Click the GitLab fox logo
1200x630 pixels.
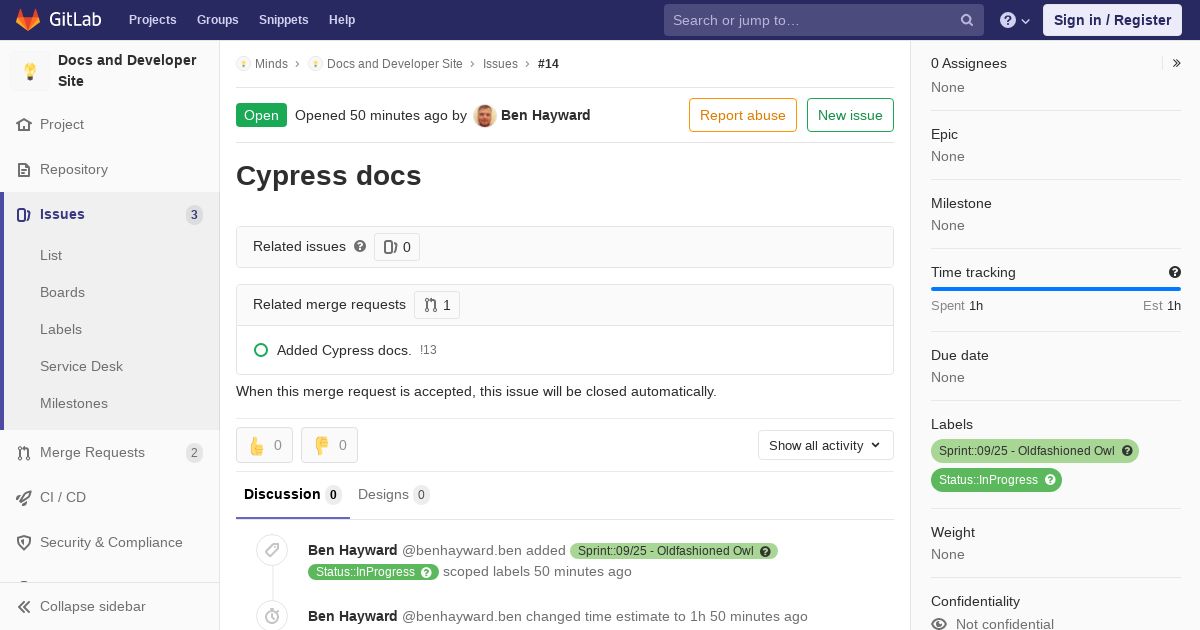[28, 19]
